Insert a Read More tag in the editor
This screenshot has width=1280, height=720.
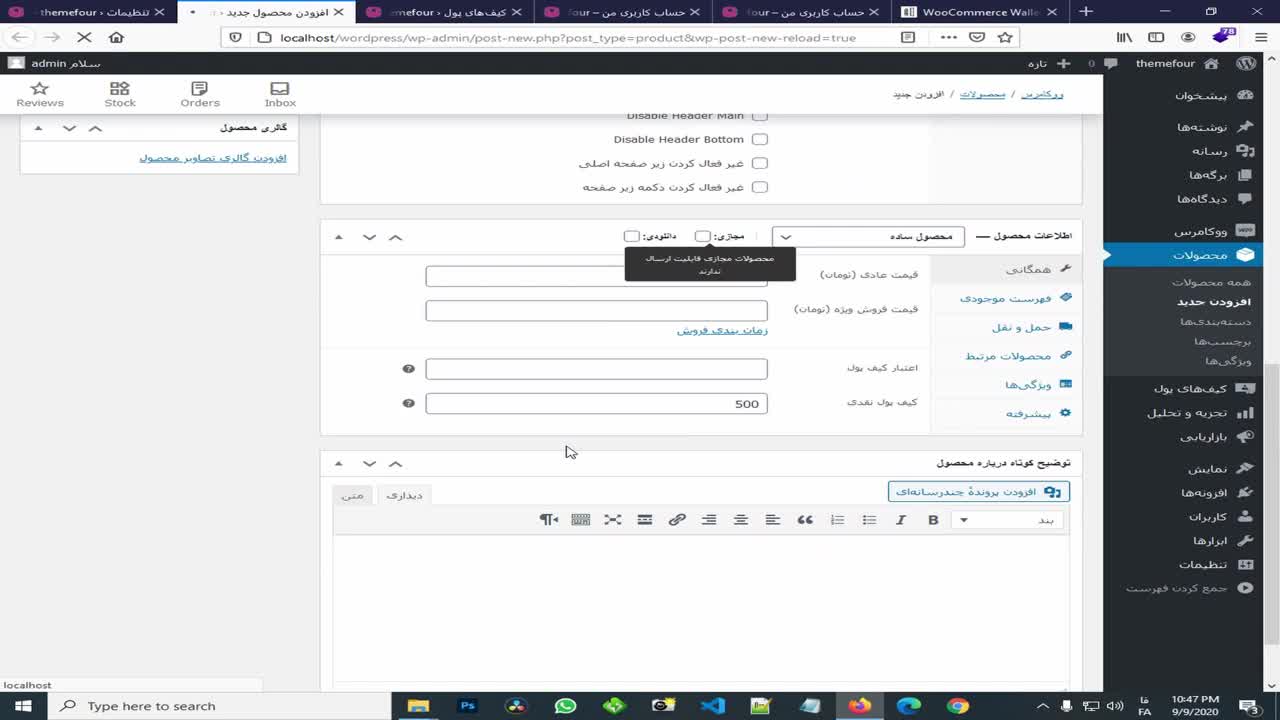pos(645,520)
